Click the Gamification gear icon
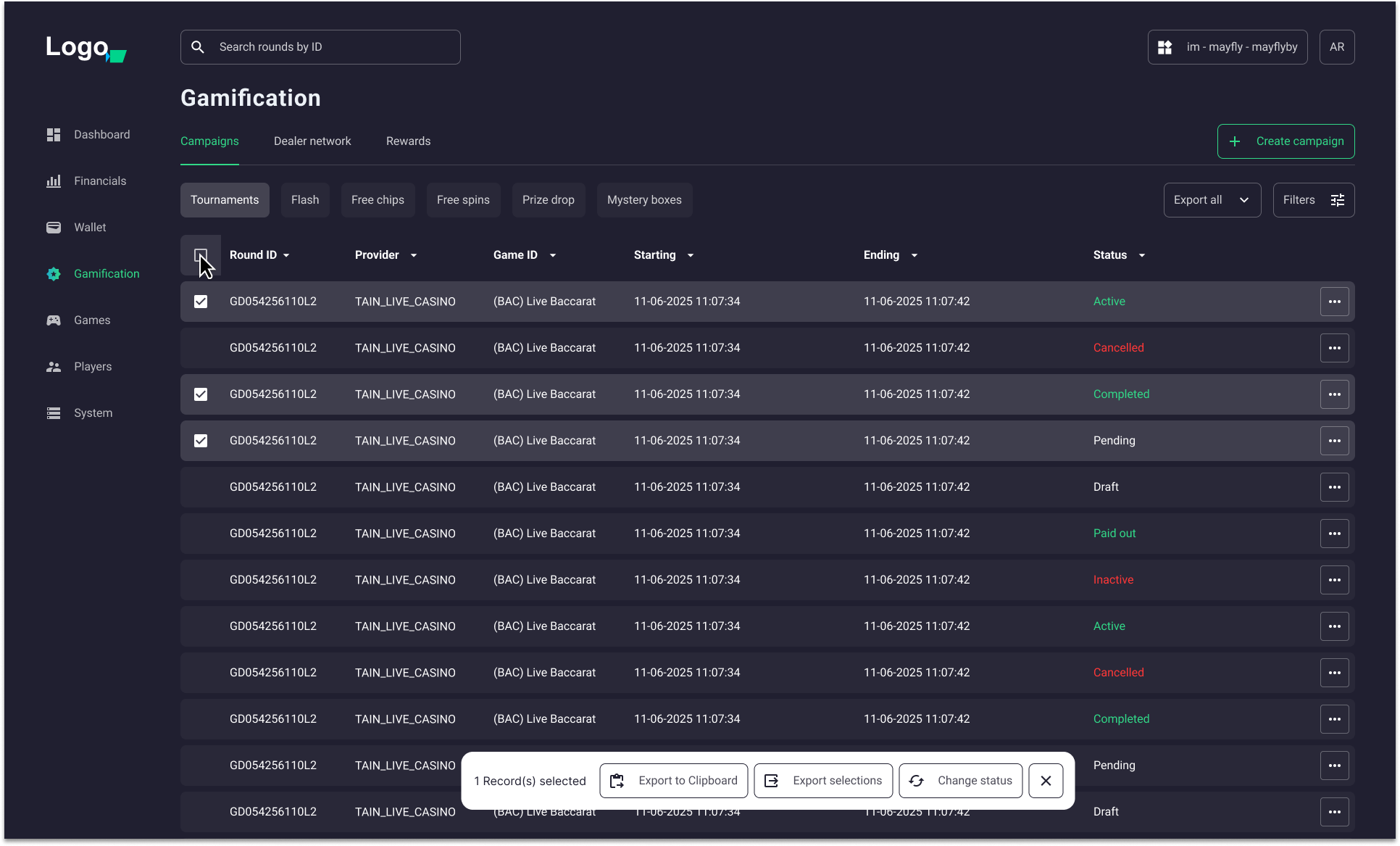 (54, 274)
